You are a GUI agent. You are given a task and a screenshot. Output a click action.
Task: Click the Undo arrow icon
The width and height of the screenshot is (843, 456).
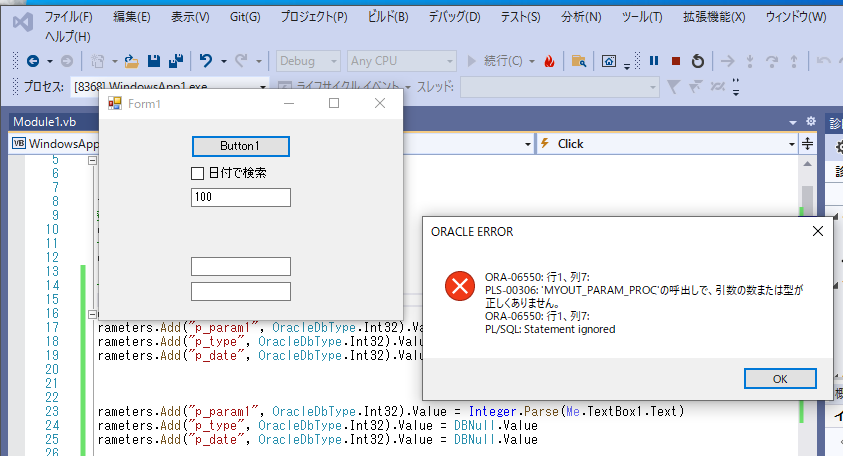[x=205, y=61]
